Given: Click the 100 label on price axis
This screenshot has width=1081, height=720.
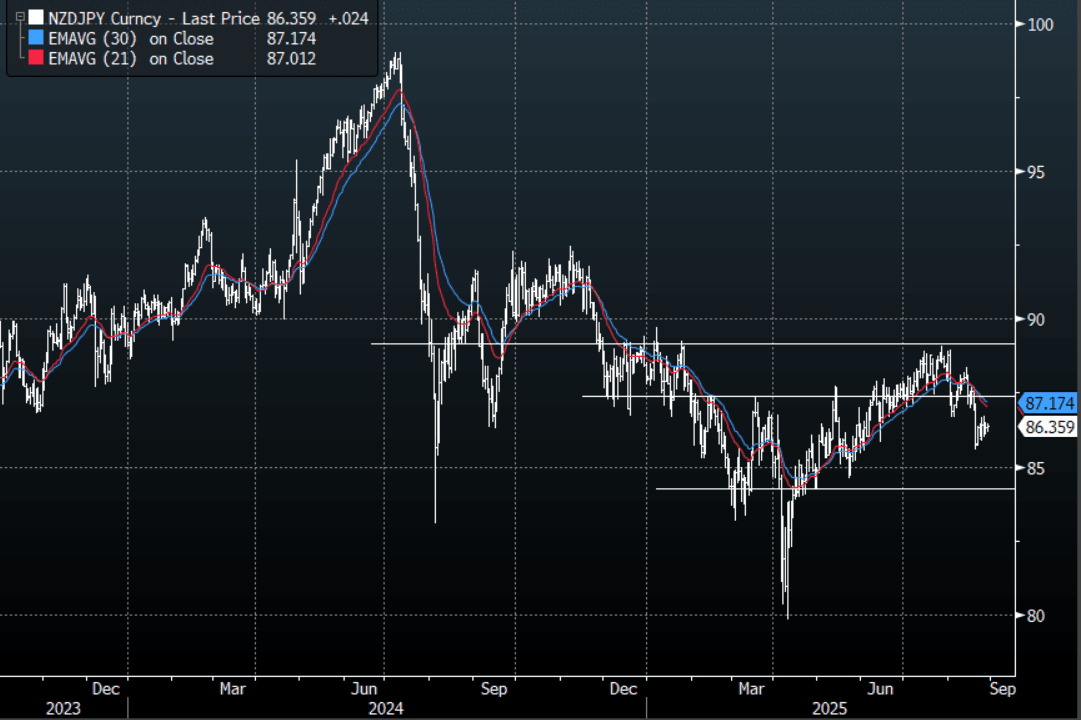Looking at the screenshot, I should click(x=1041, y=24).
